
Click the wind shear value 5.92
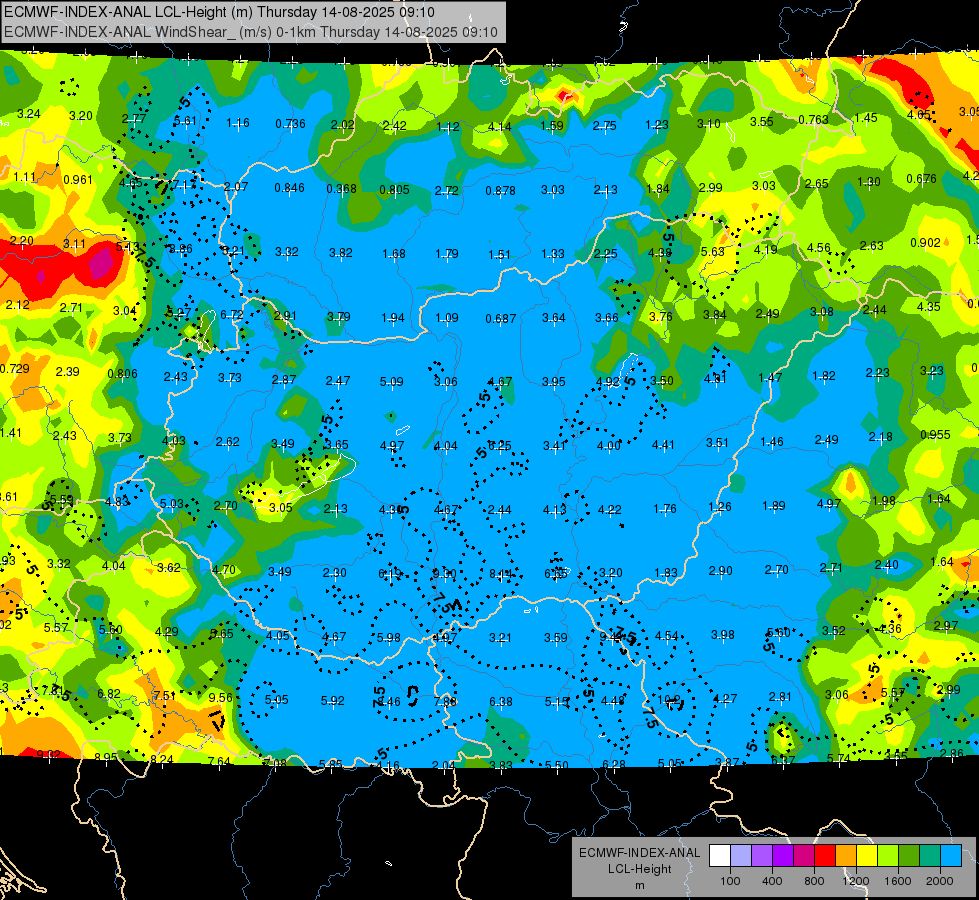332,701
